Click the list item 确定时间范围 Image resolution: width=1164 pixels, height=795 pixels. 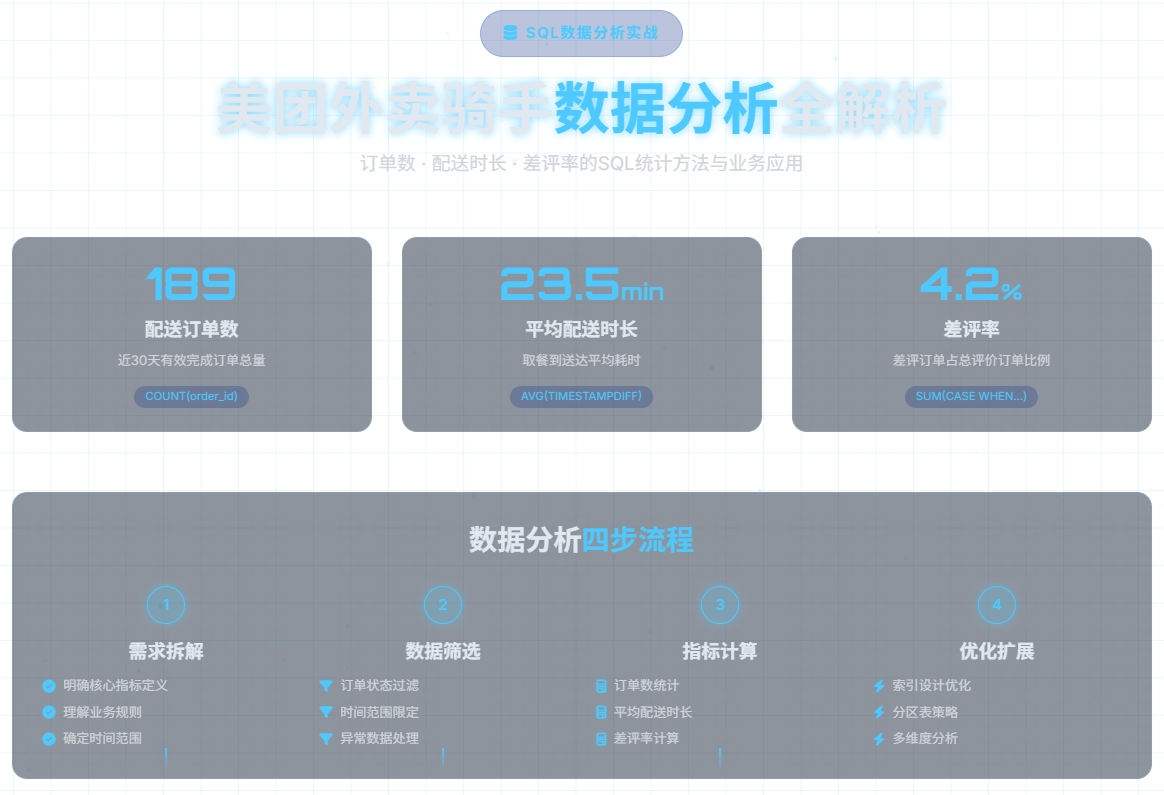[x=102, y=739]
